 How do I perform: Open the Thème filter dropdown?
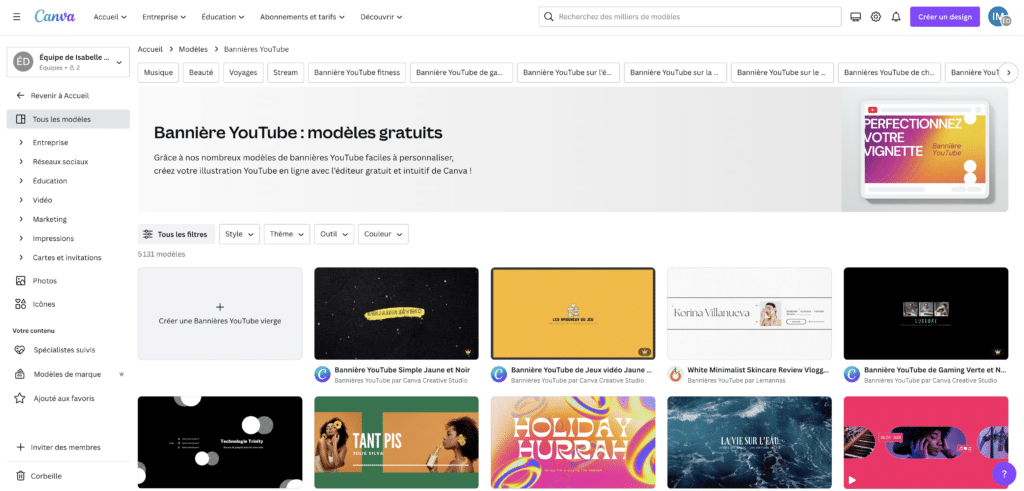coord(287,234)
